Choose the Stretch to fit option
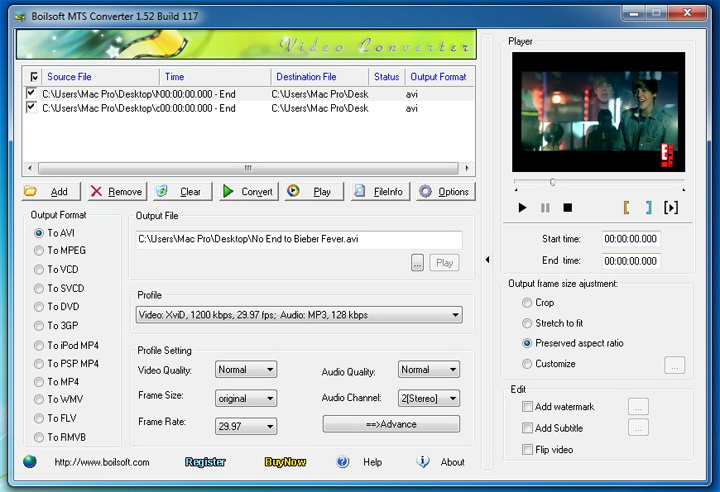 [527, 323]
